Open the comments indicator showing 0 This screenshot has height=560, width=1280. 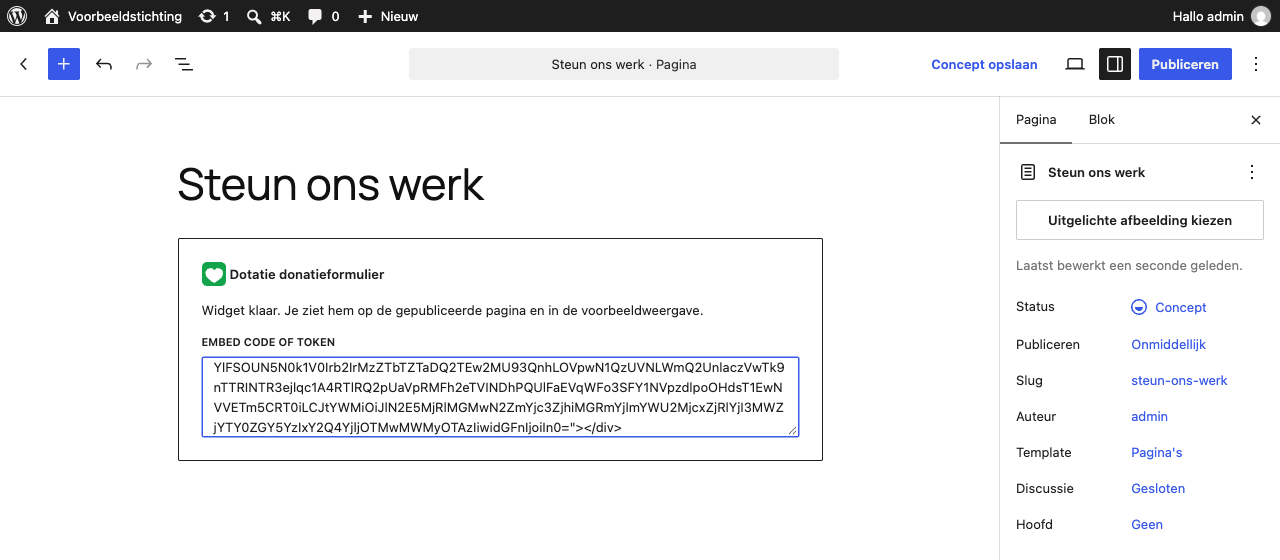[323, 16]
